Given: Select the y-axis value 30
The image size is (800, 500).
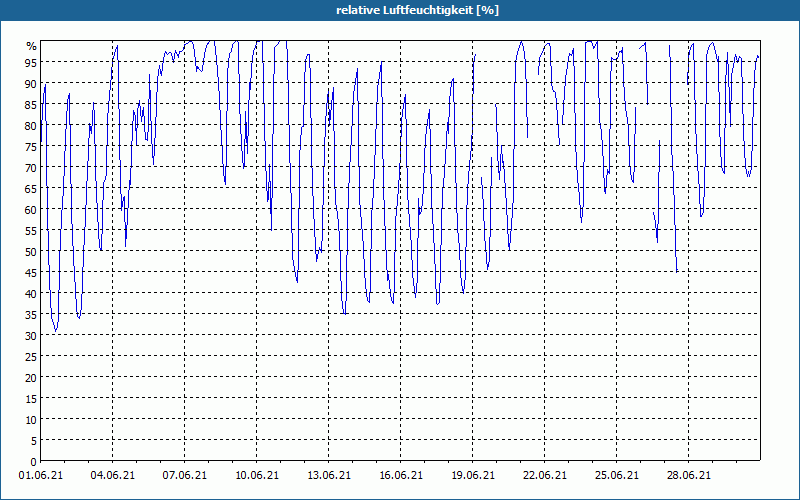Looking at the screenshot, I should (31, 336).
